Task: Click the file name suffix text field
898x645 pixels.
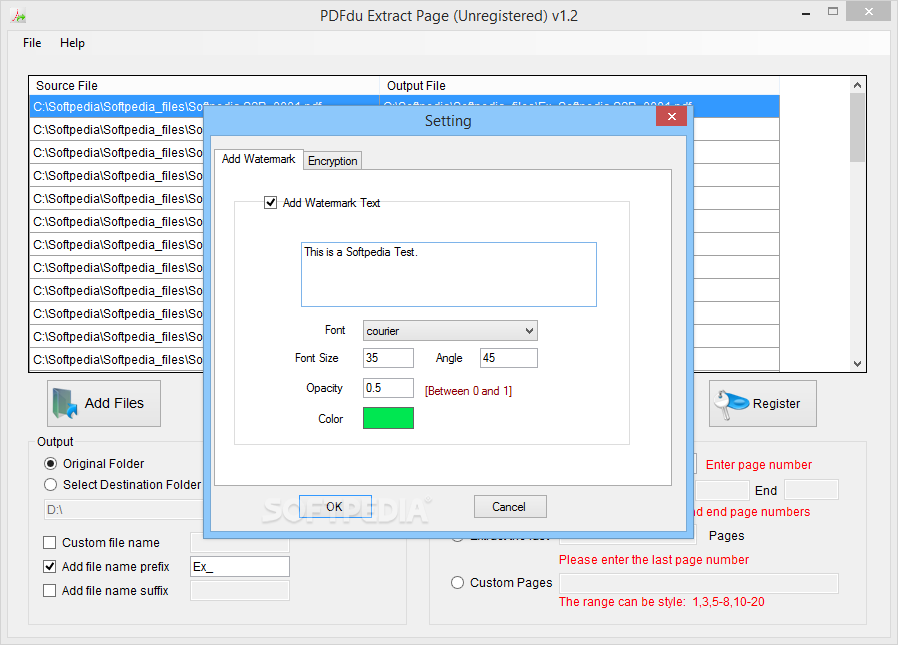Action: click(x=240, y=591)
